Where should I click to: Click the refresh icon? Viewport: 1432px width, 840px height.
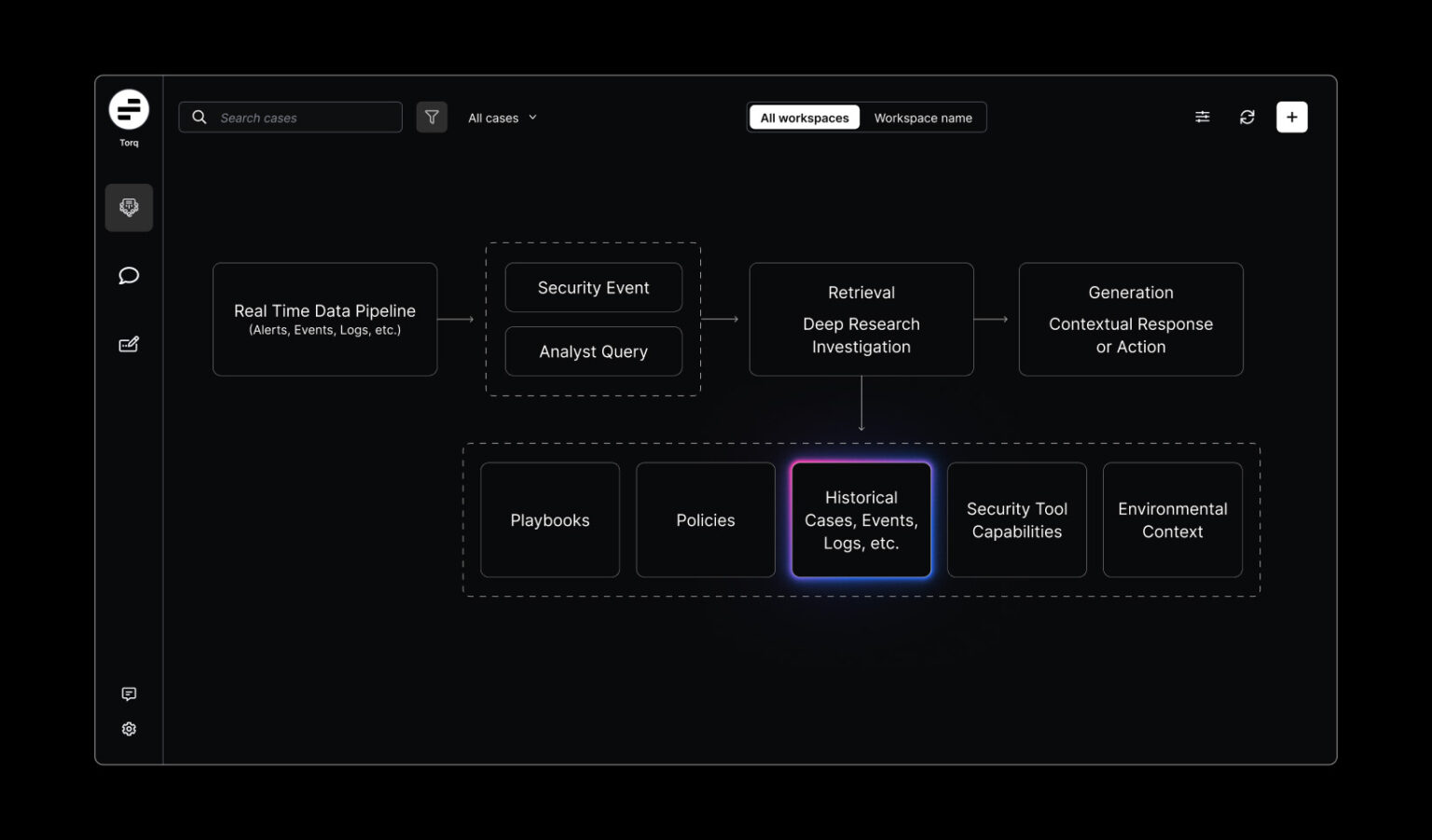[x=1246, y=117]
